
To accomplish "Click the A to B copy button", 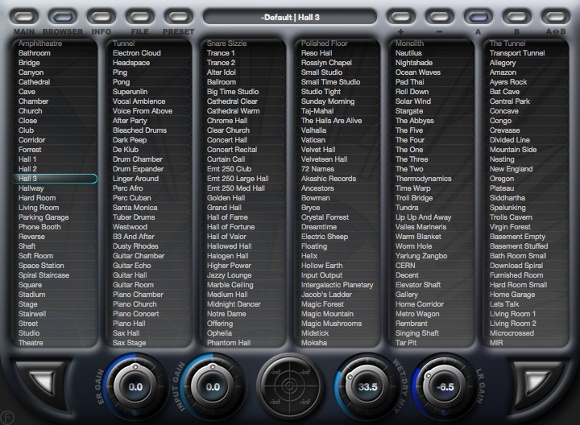I will (x=555, y=17).
